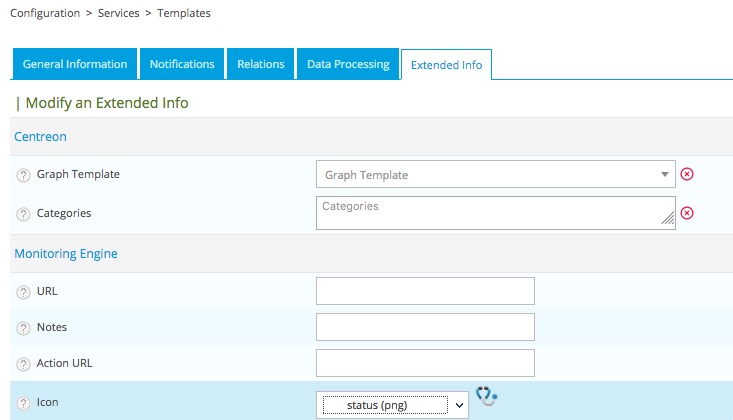Switch to the General Information tab

75,64
